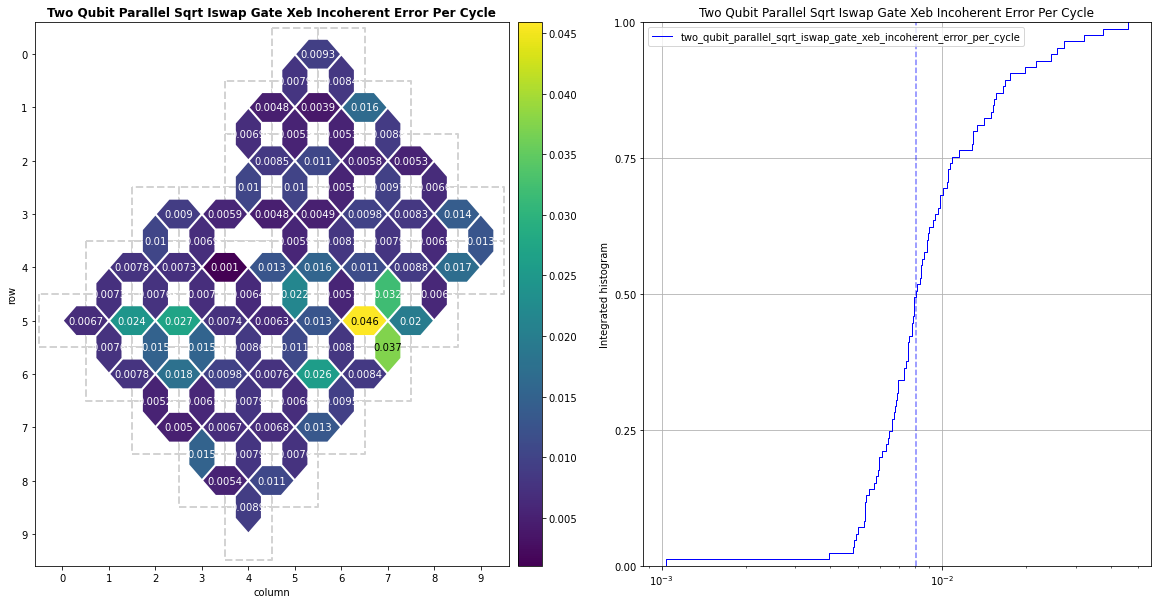
Task: Click the green 0.032 heatmap cell
Action: (x=388, y=294)
